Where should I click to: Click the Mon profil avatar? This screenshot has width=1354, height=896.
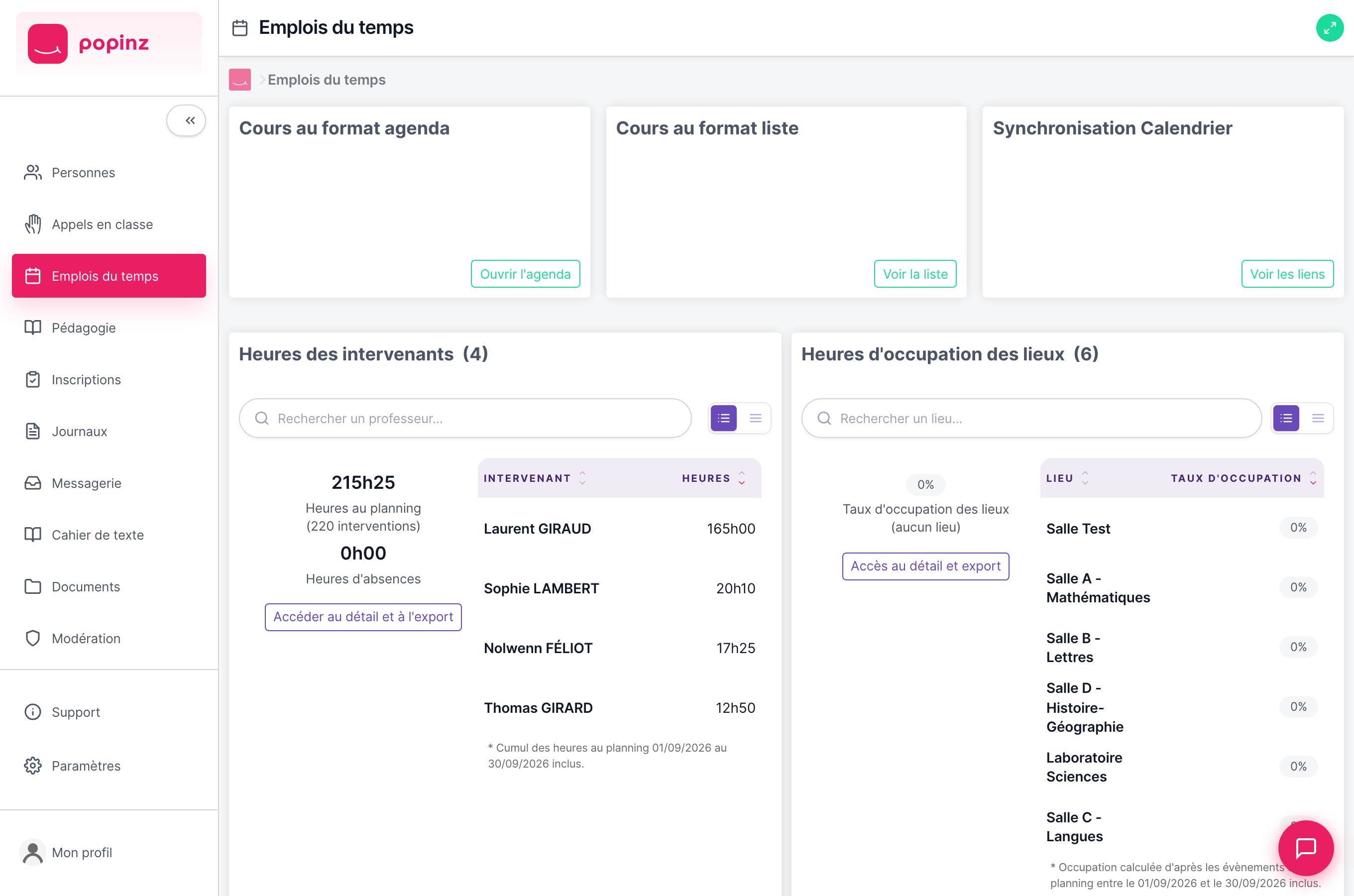coord(32,853)
